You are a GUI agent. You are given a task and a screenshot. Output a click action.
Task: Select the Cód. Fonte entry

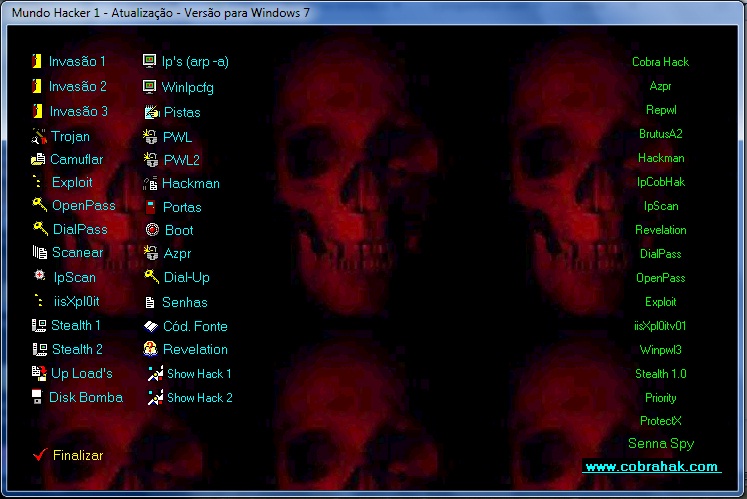pyautogui.click(x=195, y=326)
